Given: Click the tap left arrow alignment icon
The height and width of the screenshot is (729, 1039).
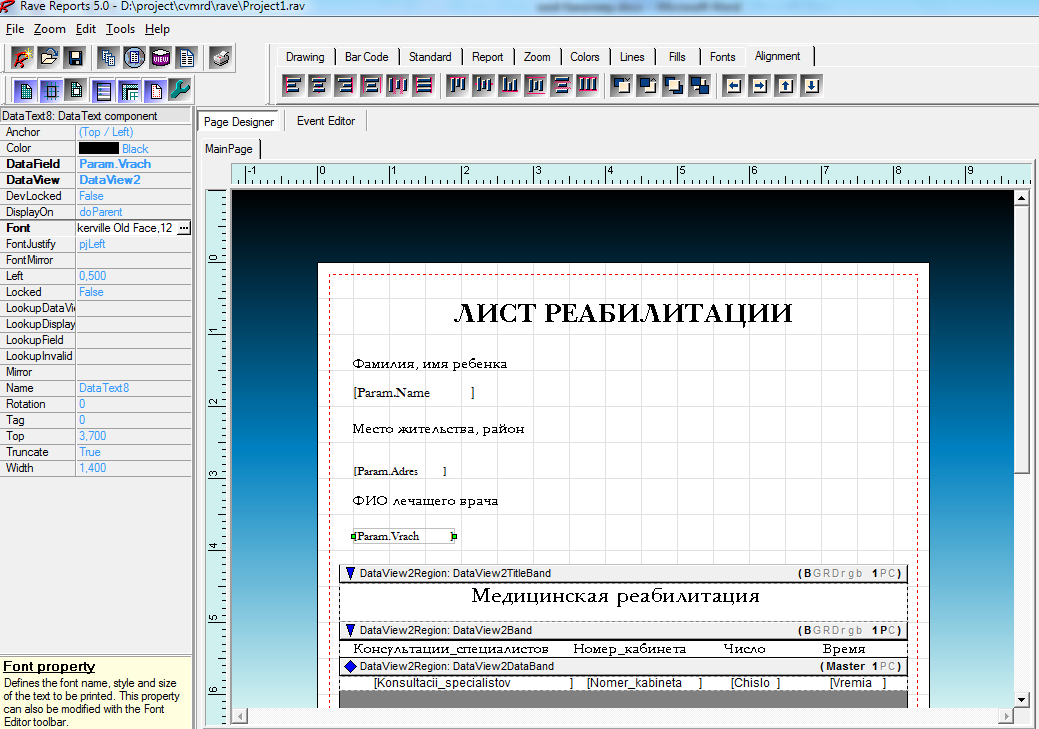Looking at the screenshot, I should [733, 86].
